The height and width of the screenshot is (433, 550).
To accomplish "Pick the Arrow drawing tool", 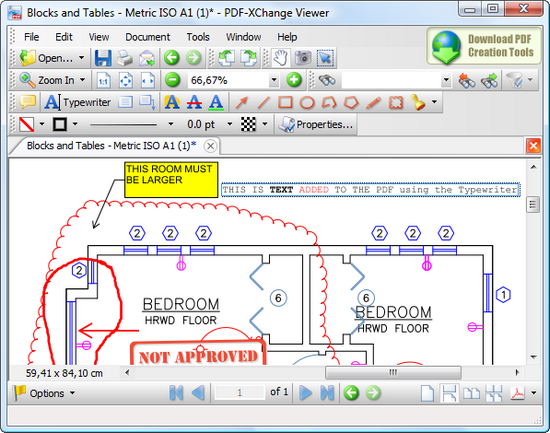I will point(242,102).
